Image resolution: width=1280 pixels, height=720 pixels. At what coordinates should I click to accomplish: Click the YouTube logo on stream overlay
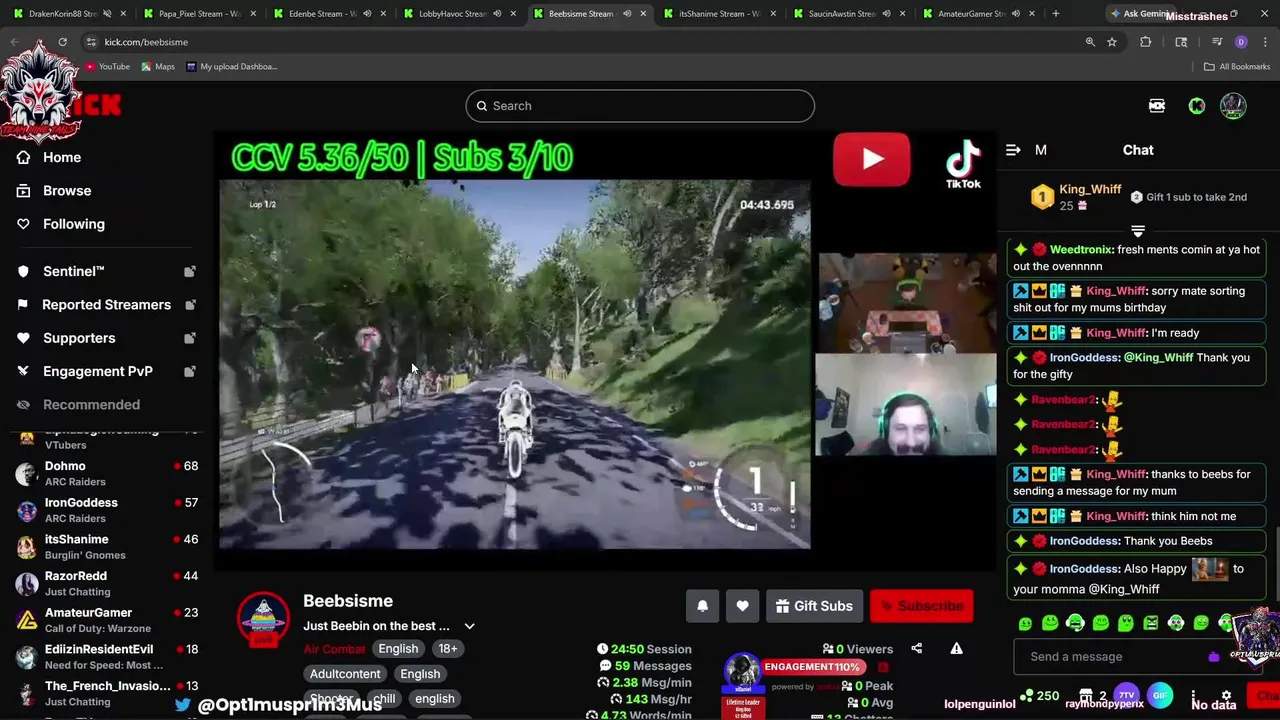tap(871, 159)
